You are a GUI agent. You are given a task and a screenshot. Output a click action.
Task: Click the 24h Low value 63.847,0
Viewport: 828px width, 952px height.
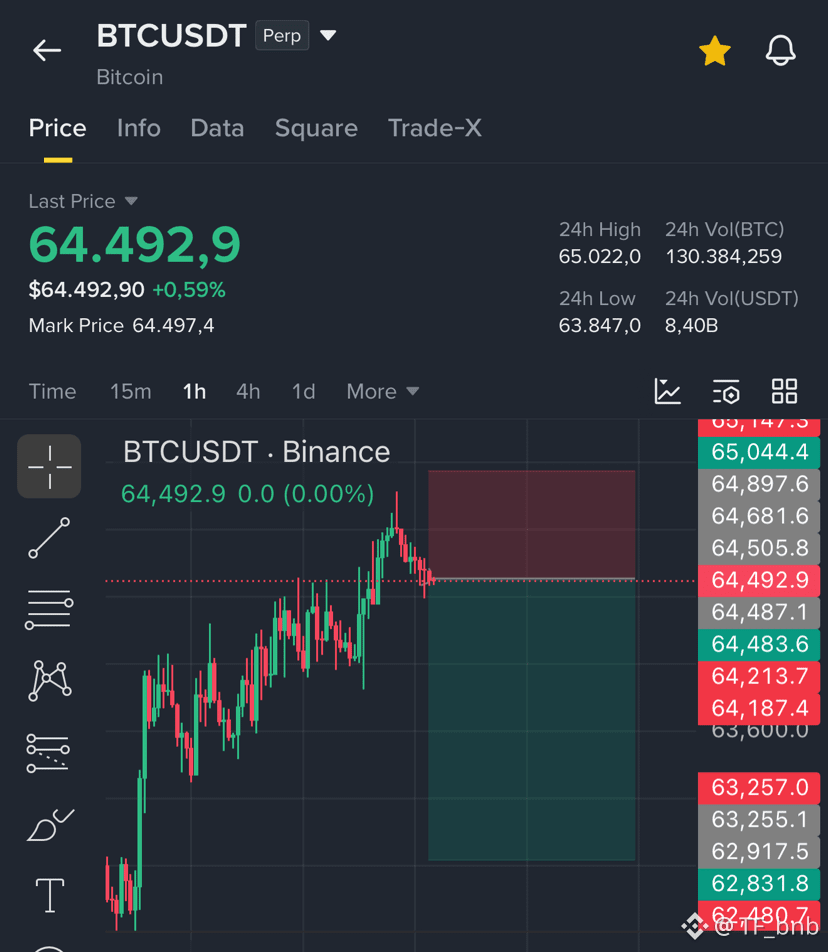click(x=600, y=325)
